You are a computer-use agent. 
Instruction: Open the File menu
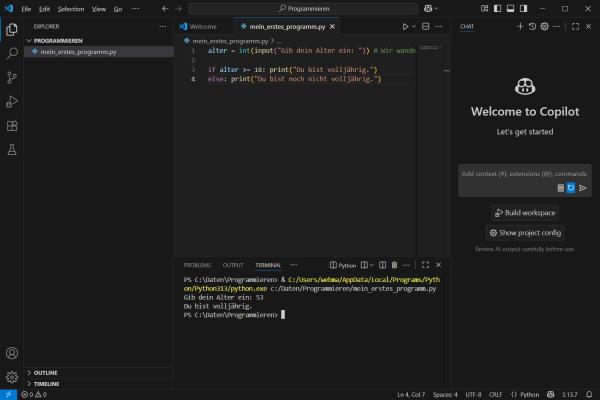26,9
